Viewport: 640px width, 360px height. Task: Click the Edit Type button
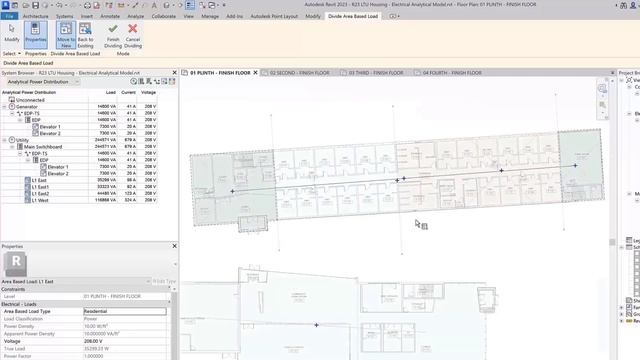click(164, 282)
